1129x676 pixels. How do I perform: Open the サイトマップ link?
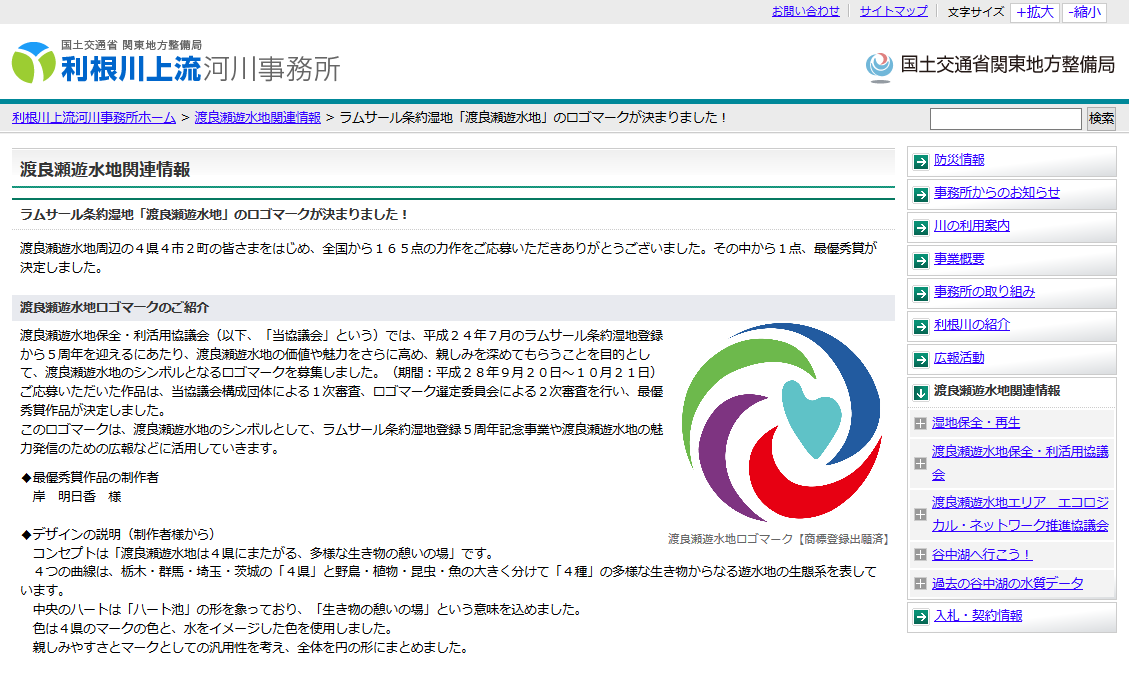tap(893, 12)
